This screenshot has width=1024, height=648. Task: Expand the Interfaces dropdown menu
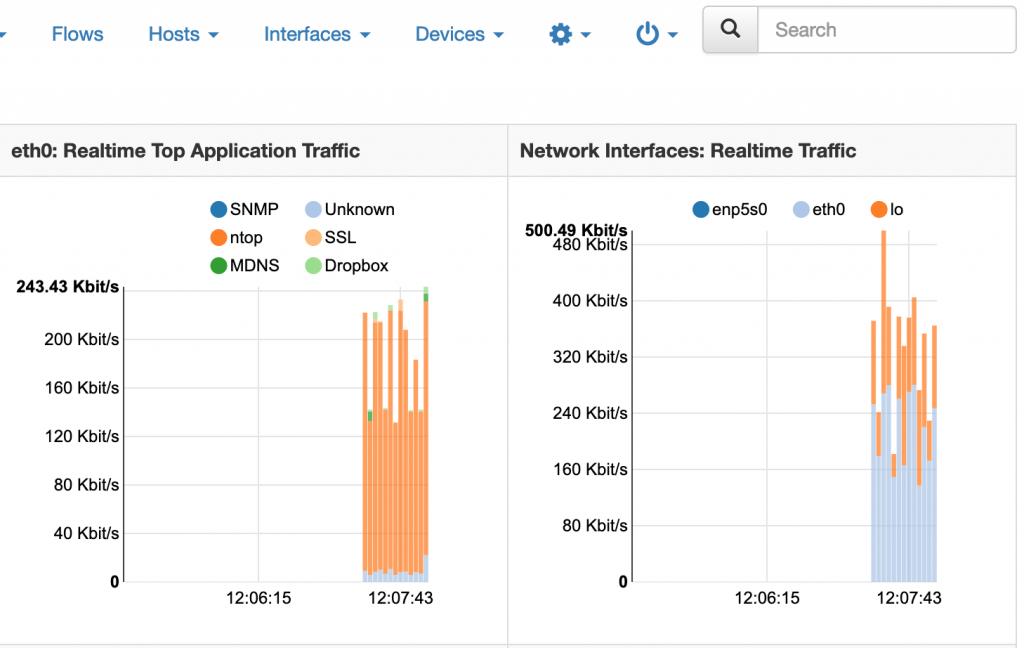pos(317,34)
